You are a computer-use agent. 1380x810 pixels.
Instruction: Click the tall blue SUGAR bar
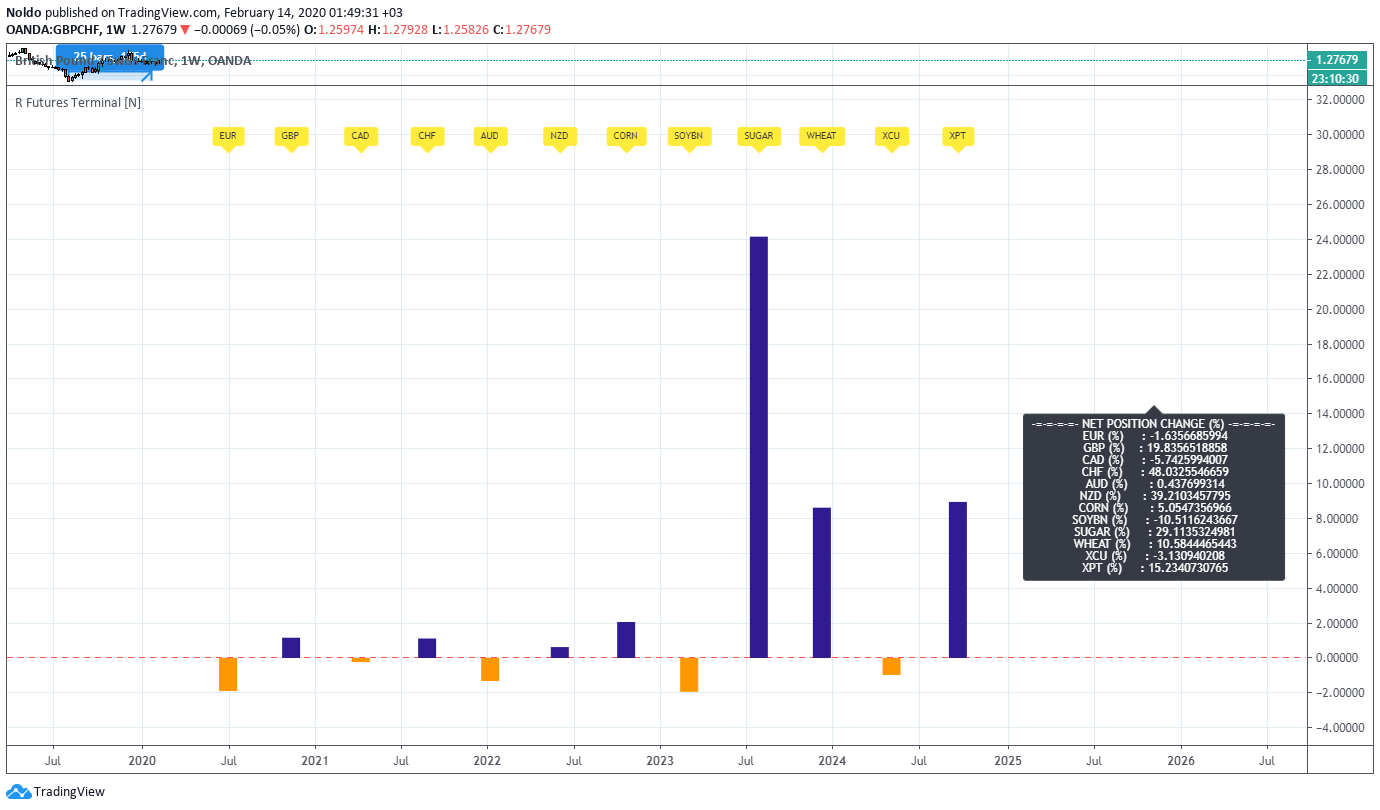(x=759, y=447)
